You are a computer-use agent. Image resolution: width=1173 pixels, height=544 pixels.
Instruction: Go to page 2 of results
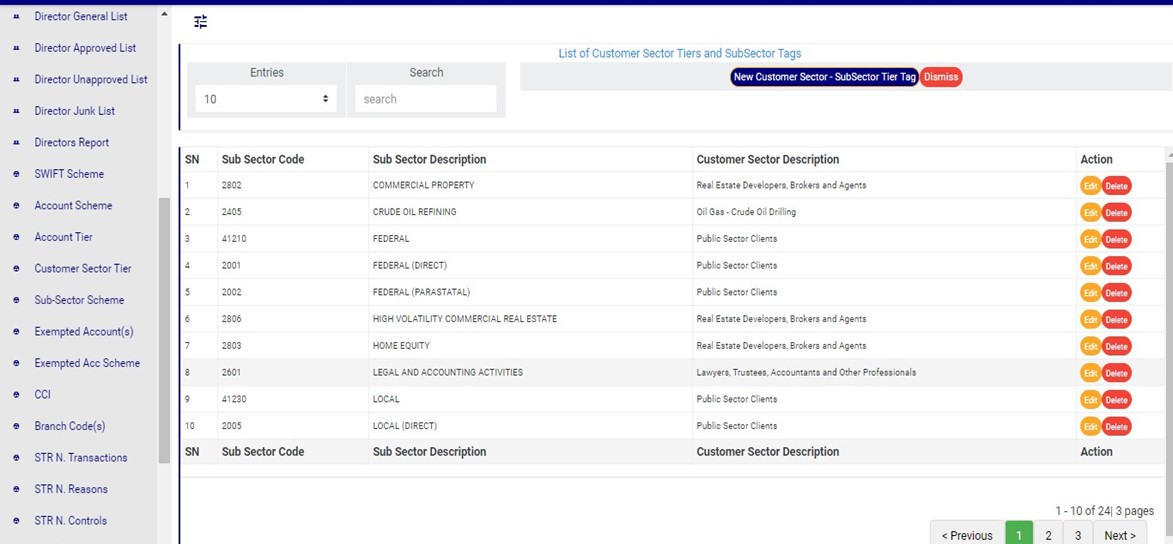click(x=1048, y=535)
